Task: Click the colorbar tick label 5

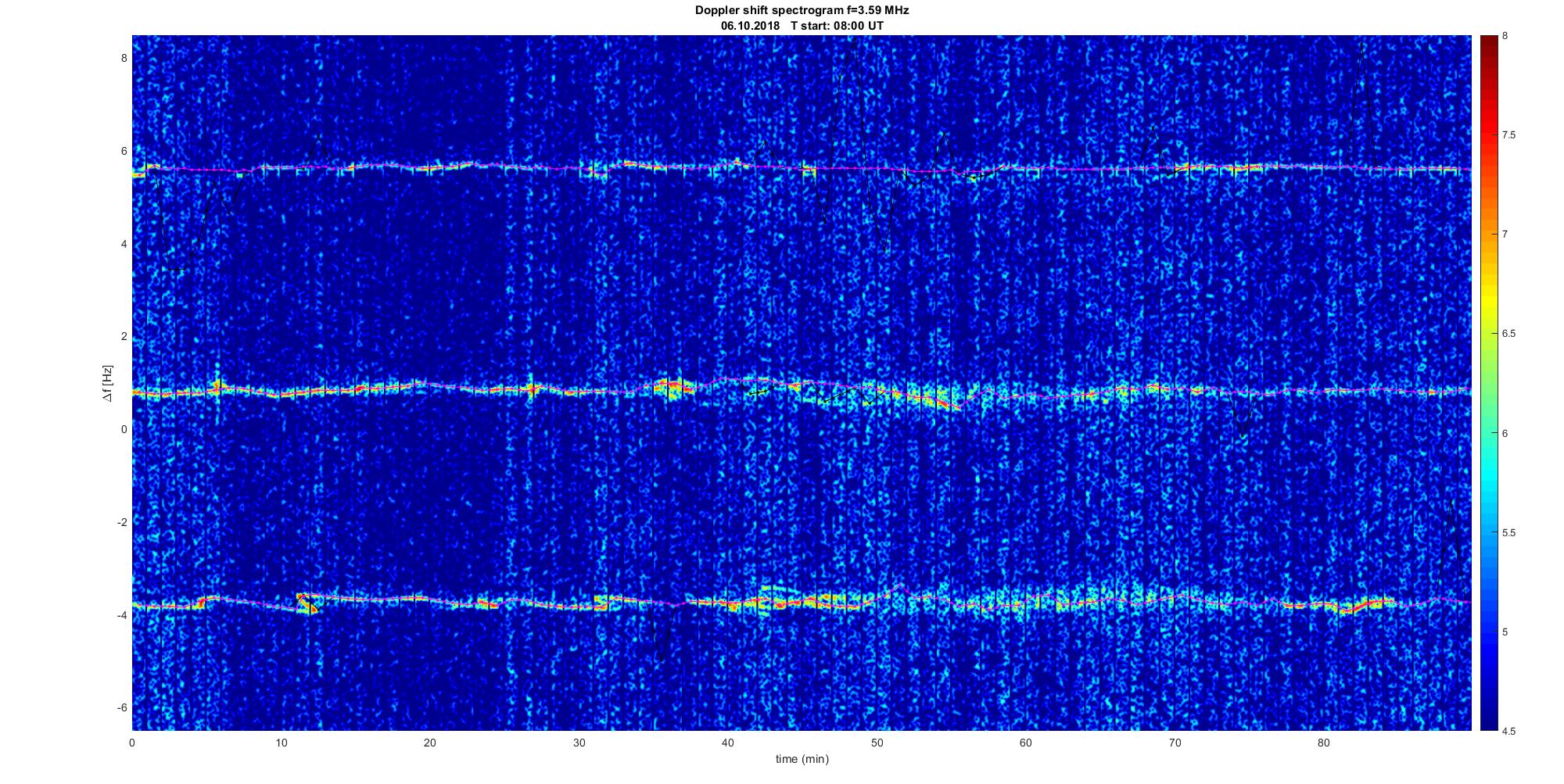Action: click(1505, 632)
